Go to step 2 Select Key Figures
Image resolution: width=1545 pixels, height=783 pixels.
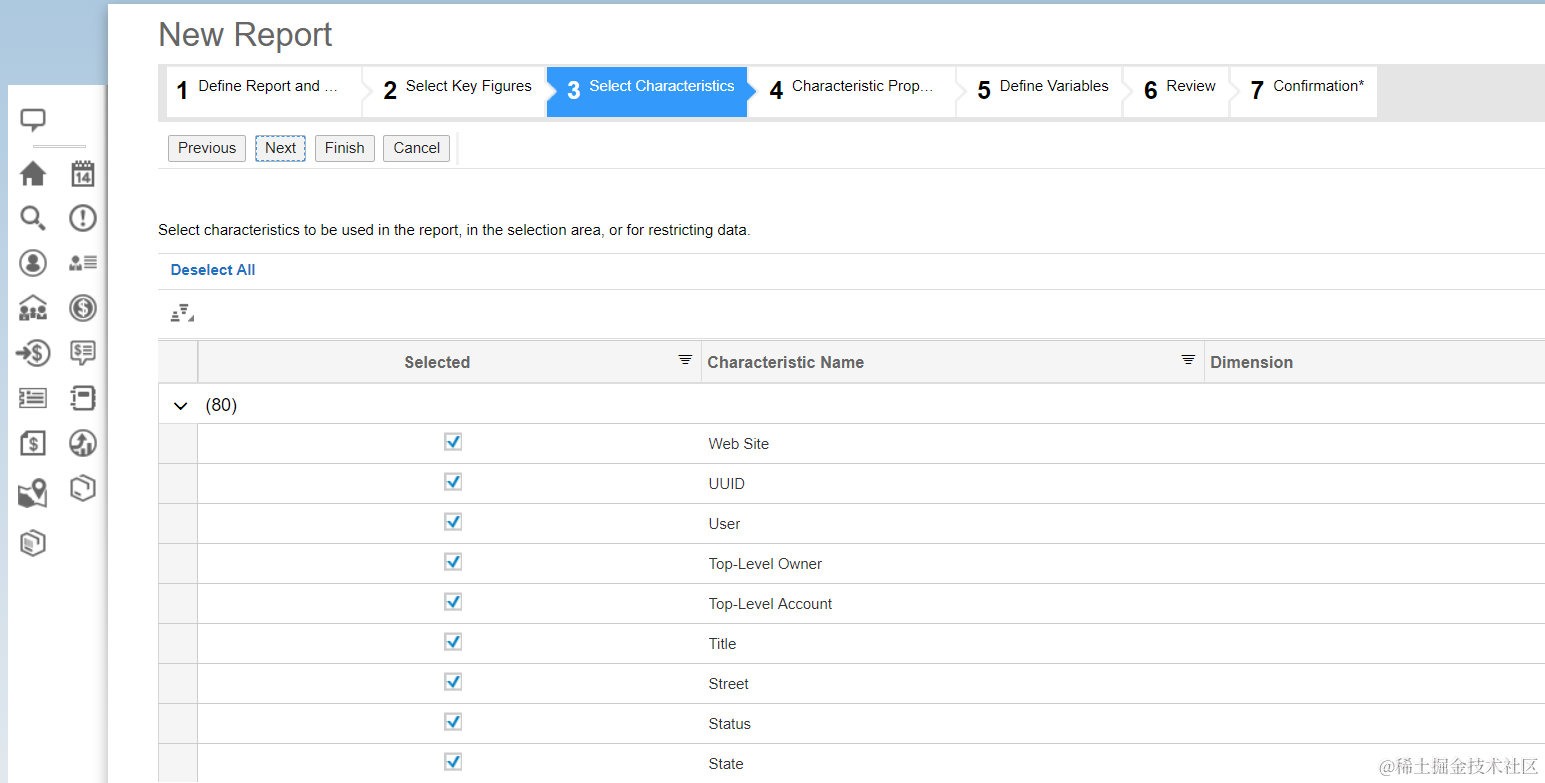[457, 91]
